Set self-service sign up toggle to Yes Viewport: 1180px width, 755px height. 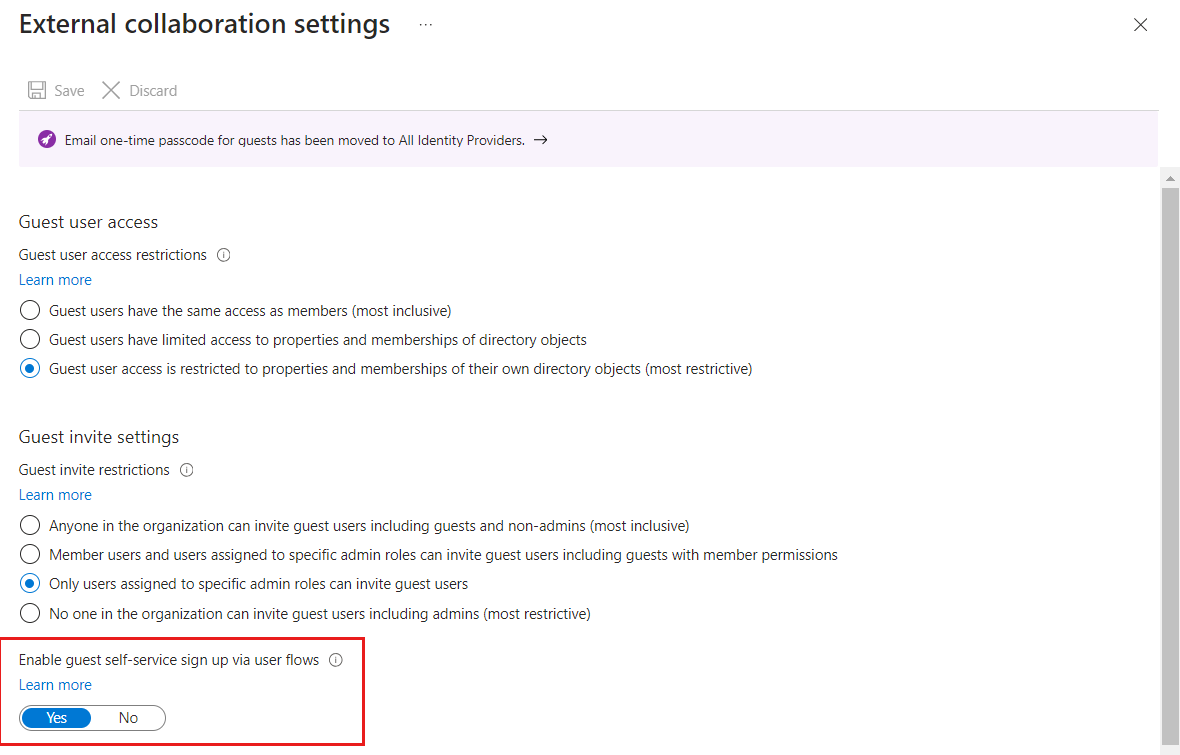point(57,718)
